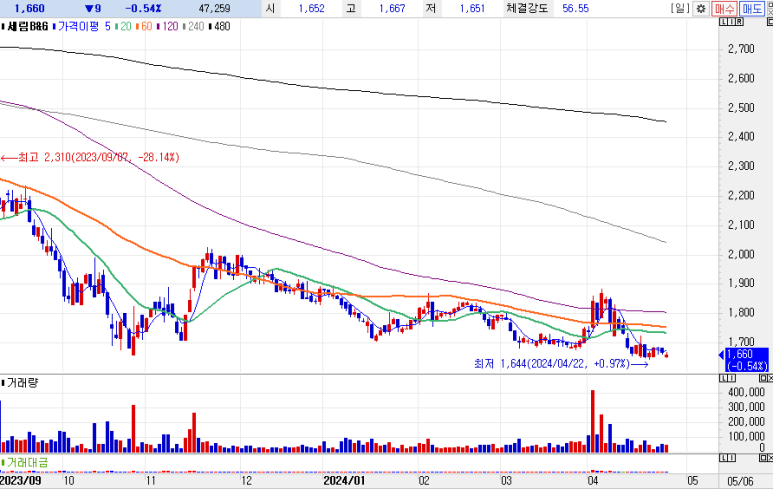Click the 거래량 indicator label
The height and width of the screenshot is (489, 773).
point(22,383)
